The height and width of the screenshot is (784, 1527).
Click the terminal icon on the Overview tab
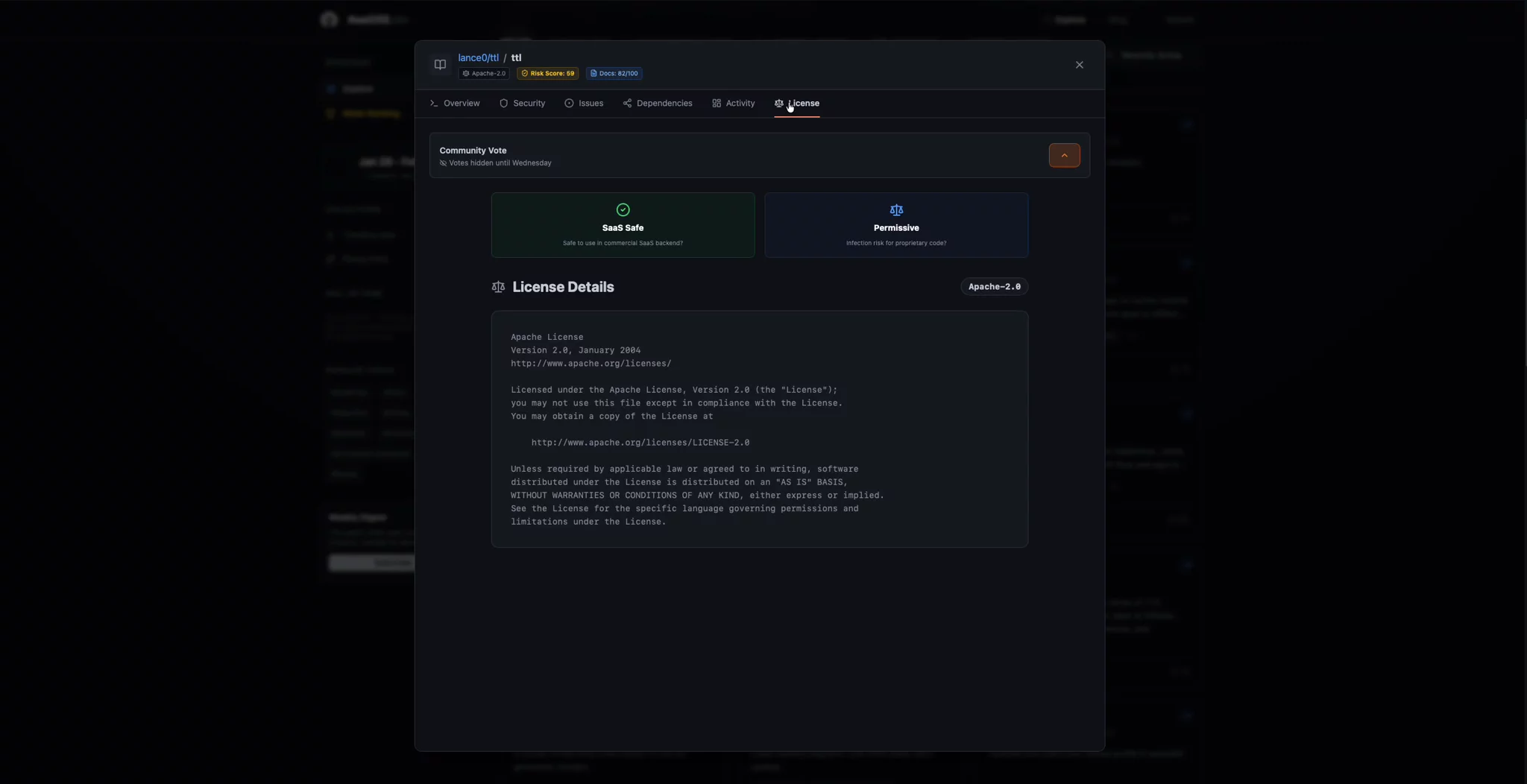tap(435, 103)
